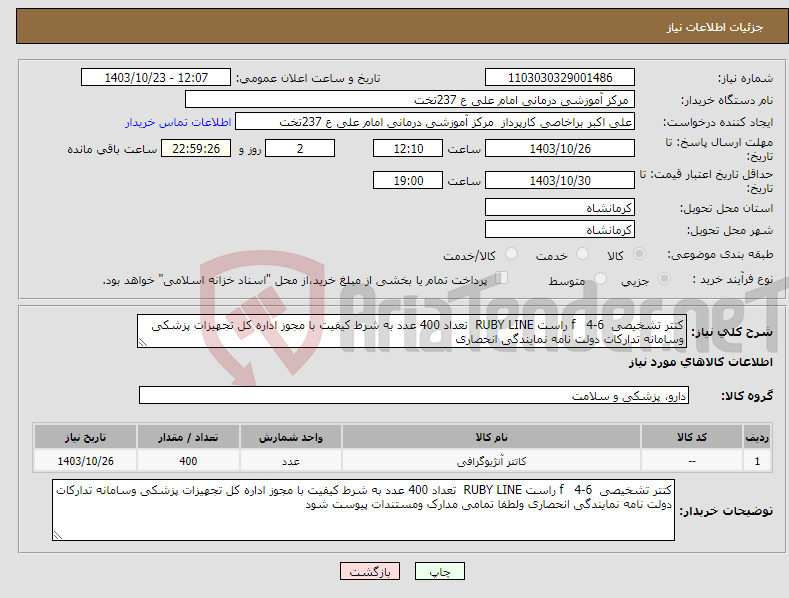
Task: Click the بازگشت back button
Action: point(370,571)
